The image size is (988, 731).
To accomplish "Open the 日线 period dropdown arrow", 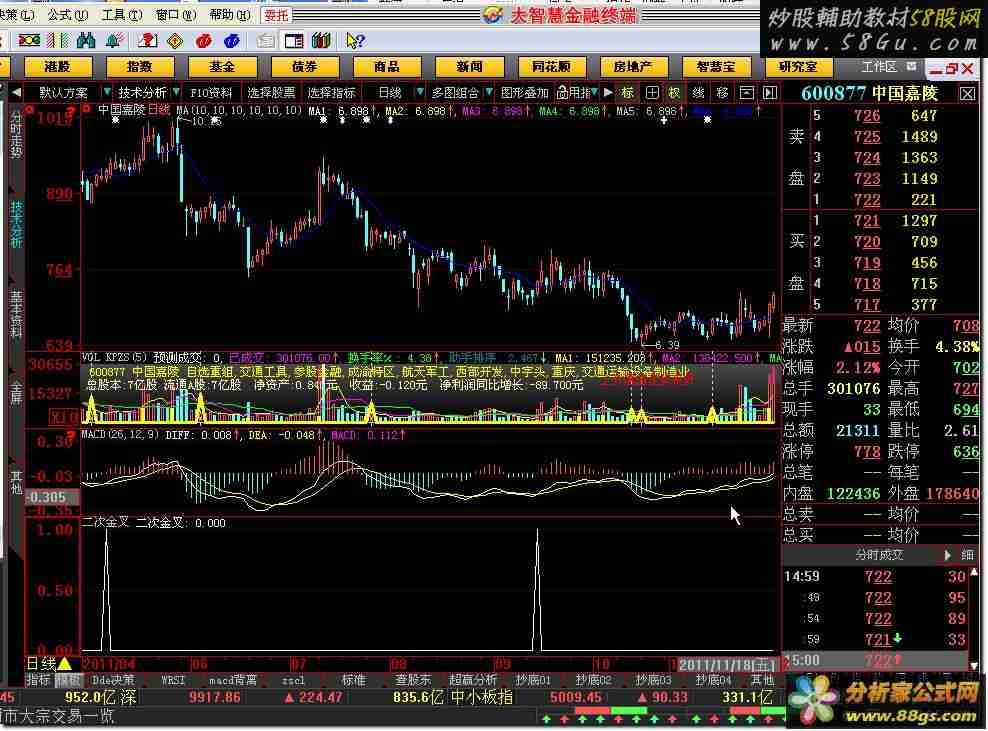I will pos(420,93).
